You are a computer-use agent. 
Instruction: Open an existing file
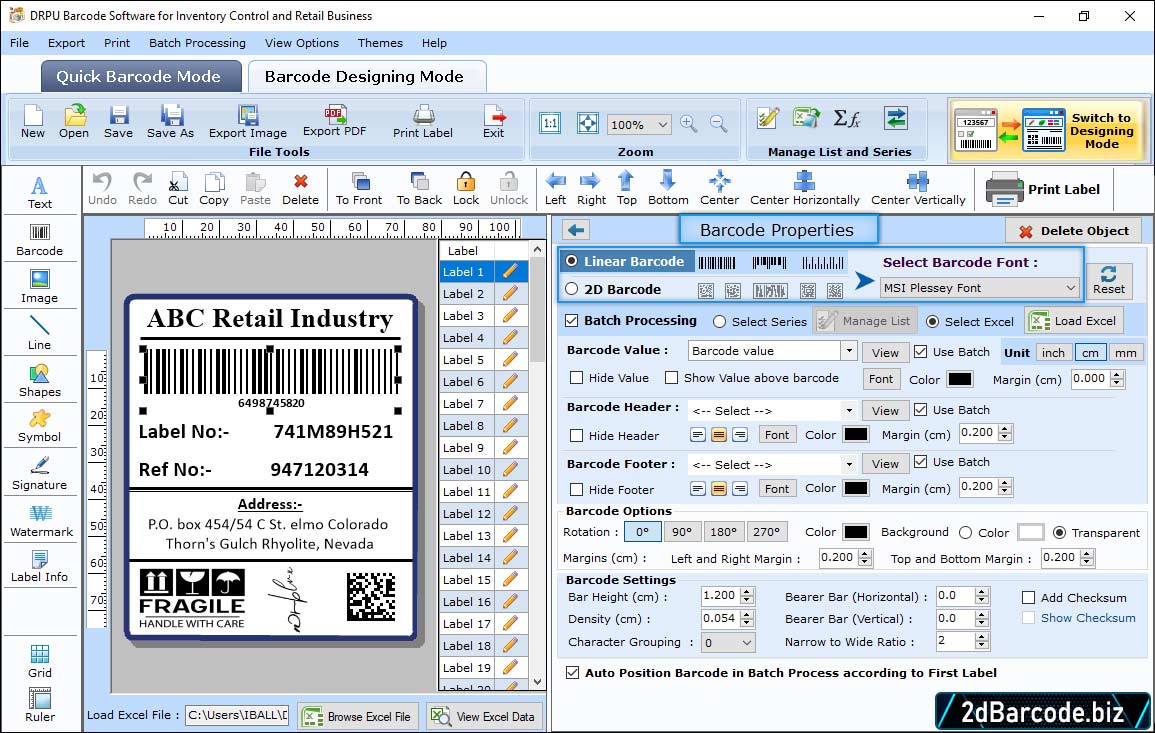click(74, 122)
